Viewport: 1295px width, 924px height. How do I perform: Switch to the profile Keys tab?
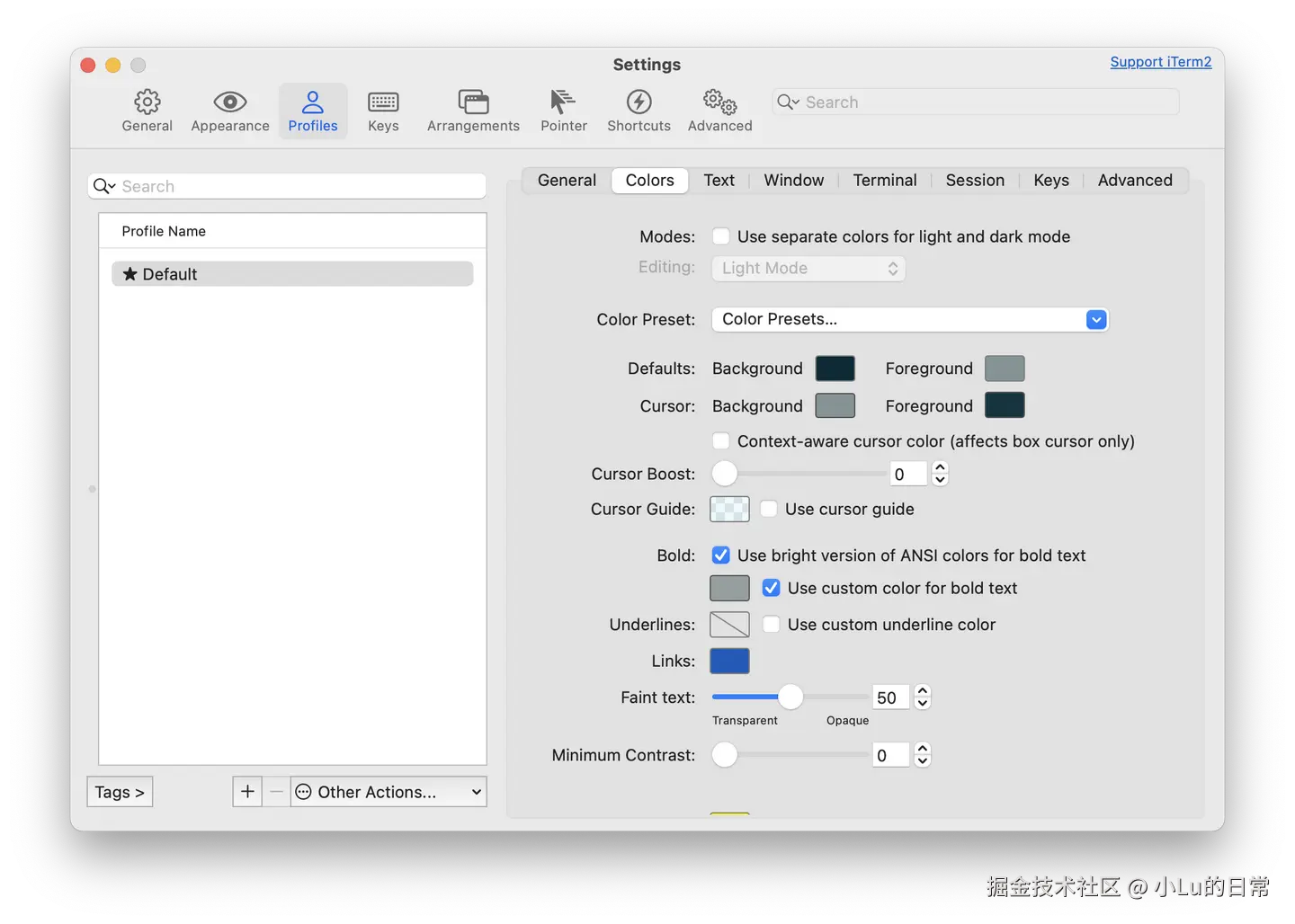(x=1051, y=181)
